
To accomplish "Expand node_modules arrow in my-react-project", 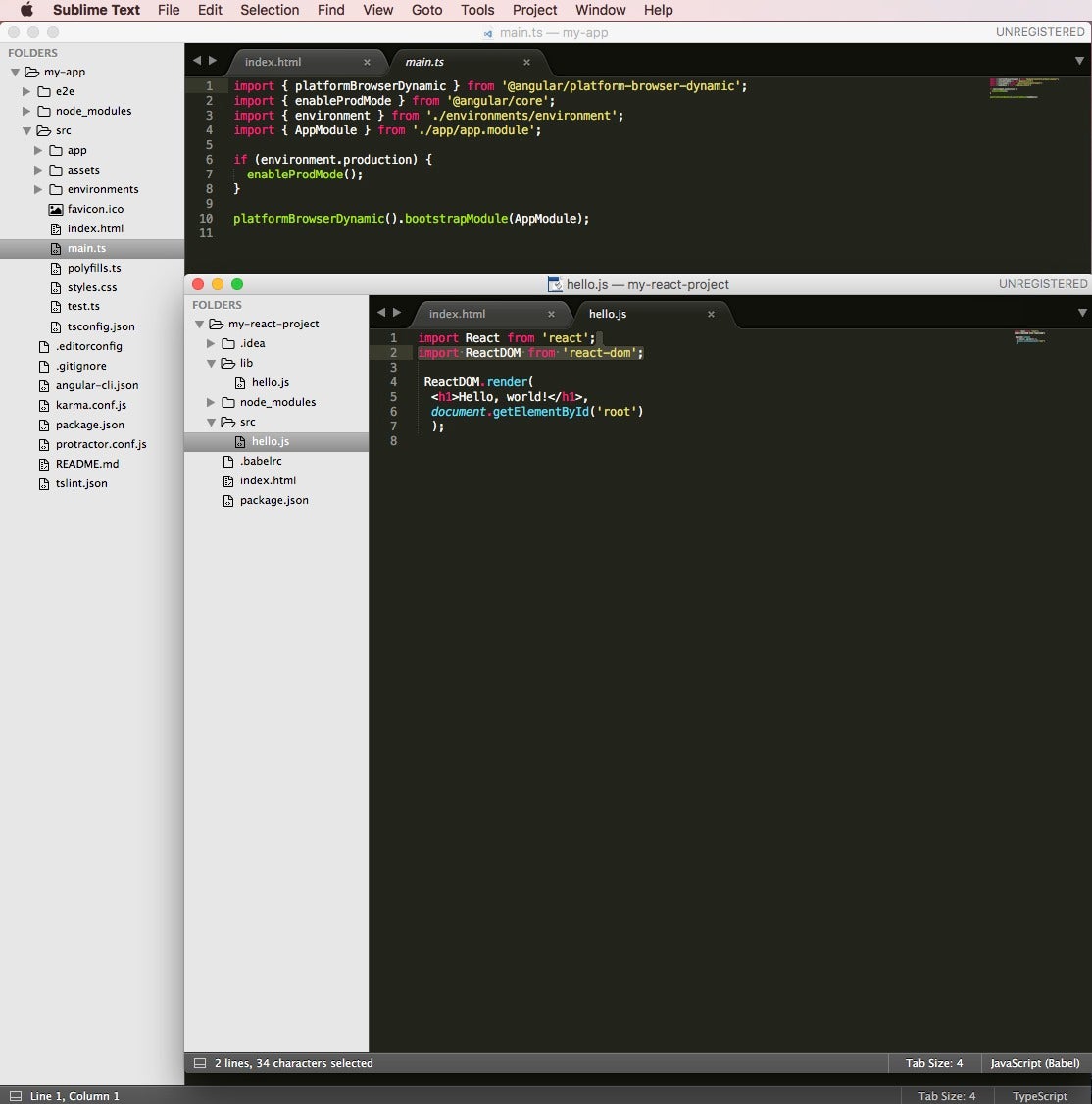I will (x=211, y=402).
